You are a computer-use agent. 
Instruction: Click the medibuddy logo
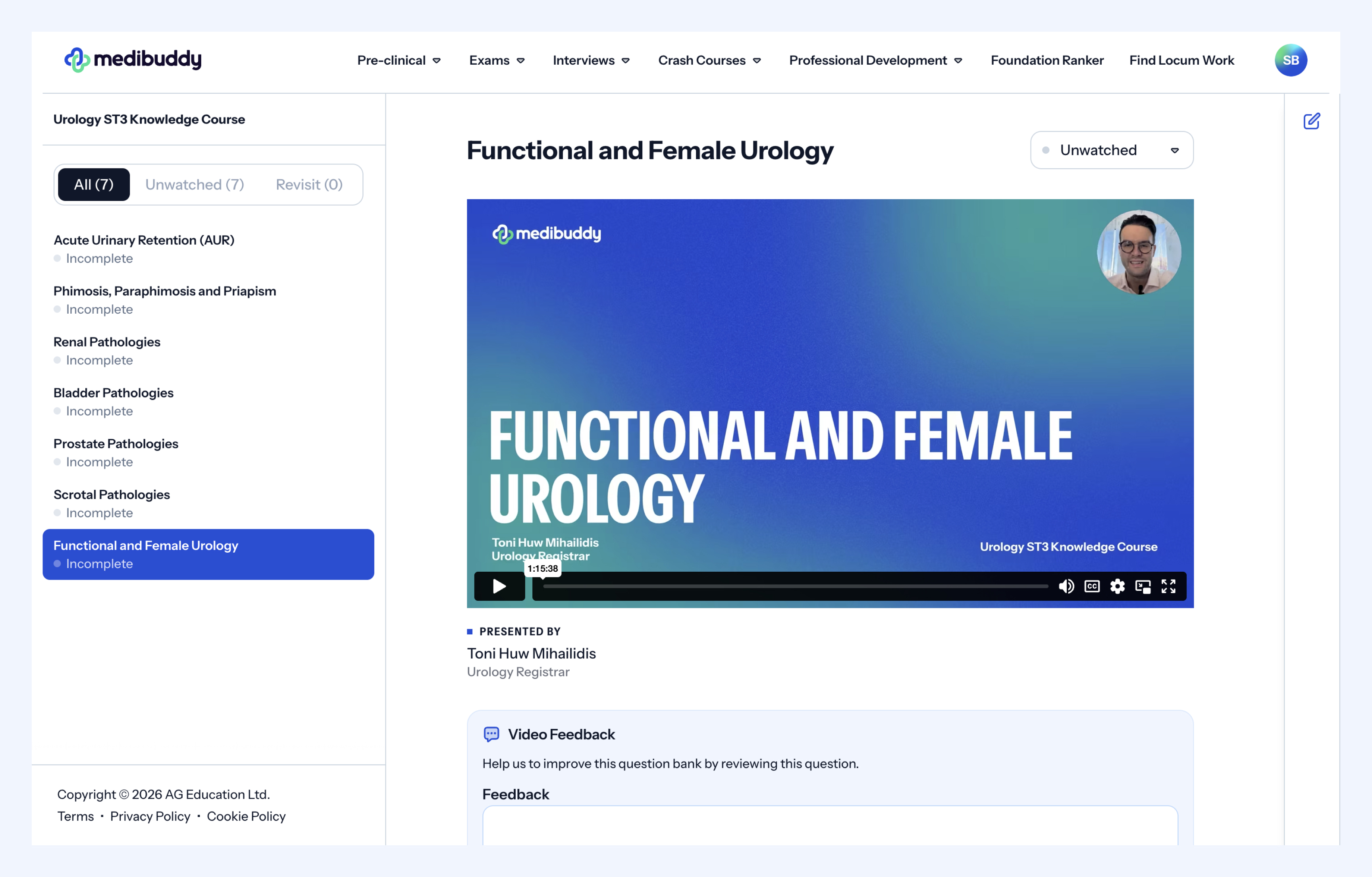point(133,59)
